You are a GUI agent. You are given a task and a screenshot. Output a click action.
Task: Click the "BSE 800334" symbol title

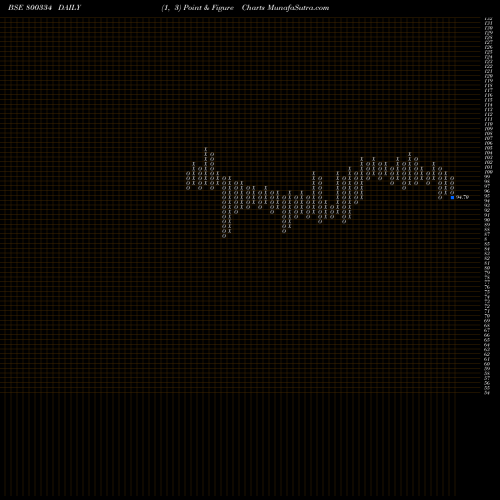coord(30,8)
